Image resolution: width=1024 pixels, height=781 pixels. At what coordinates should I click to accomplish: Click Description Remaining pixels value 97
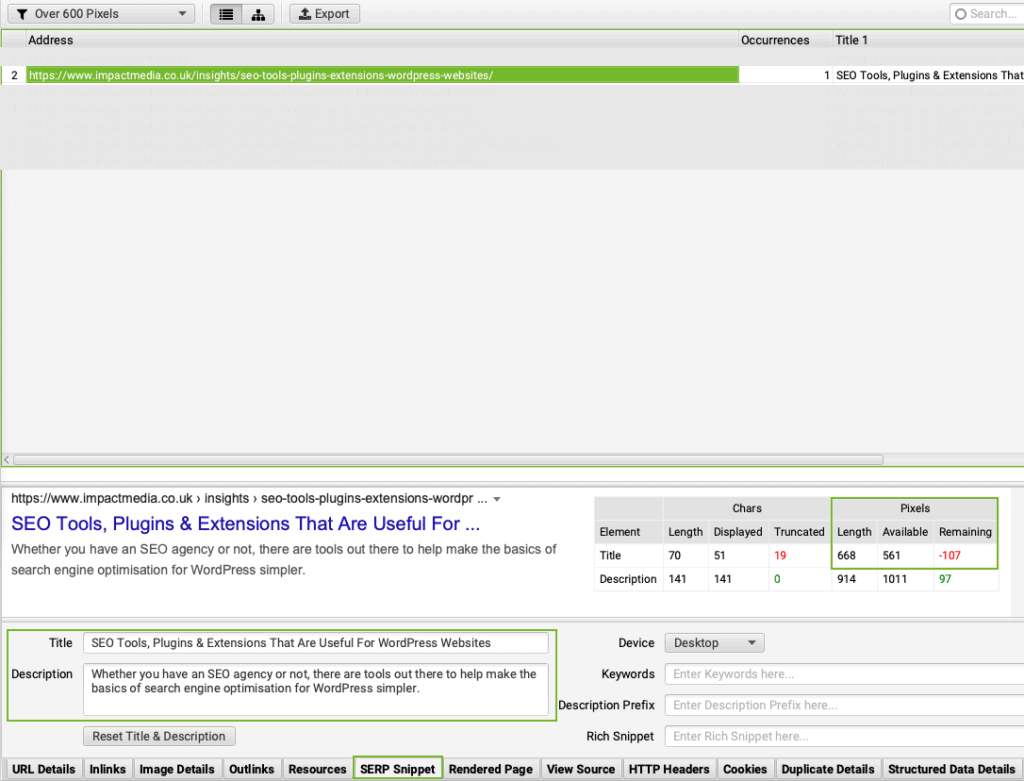(x=945, y=579)
